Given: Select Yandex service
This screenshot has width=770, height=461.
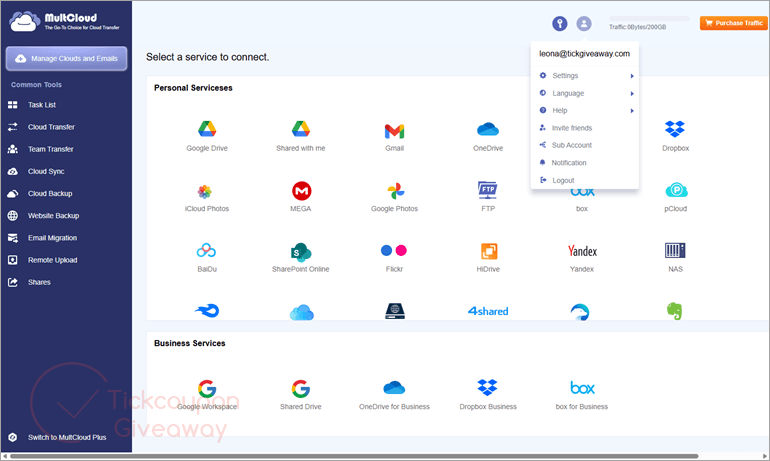Looking at the screenshot, I should (x=582, y=258).
